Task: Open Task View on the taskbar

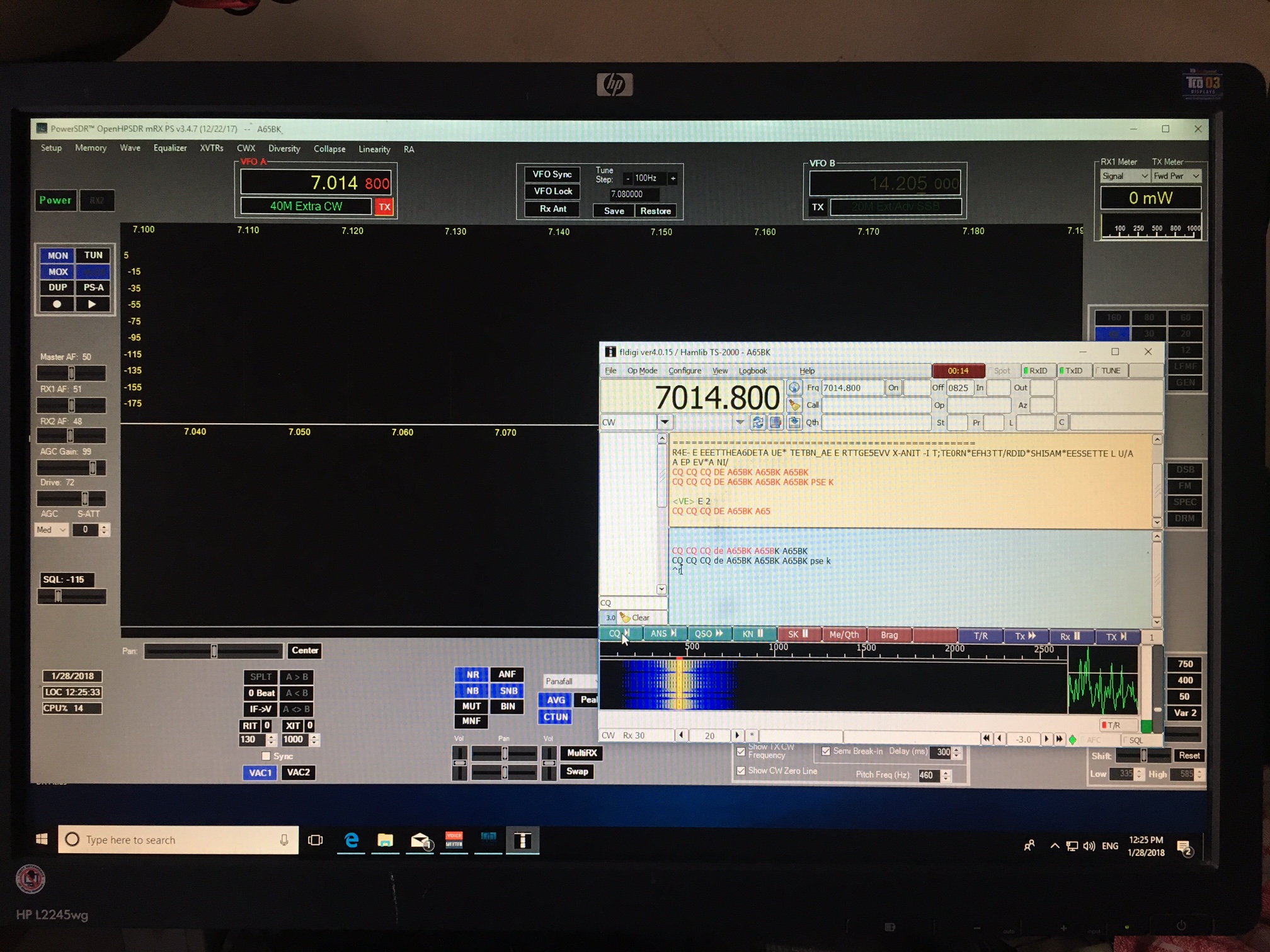Action: tap(315, 840)
